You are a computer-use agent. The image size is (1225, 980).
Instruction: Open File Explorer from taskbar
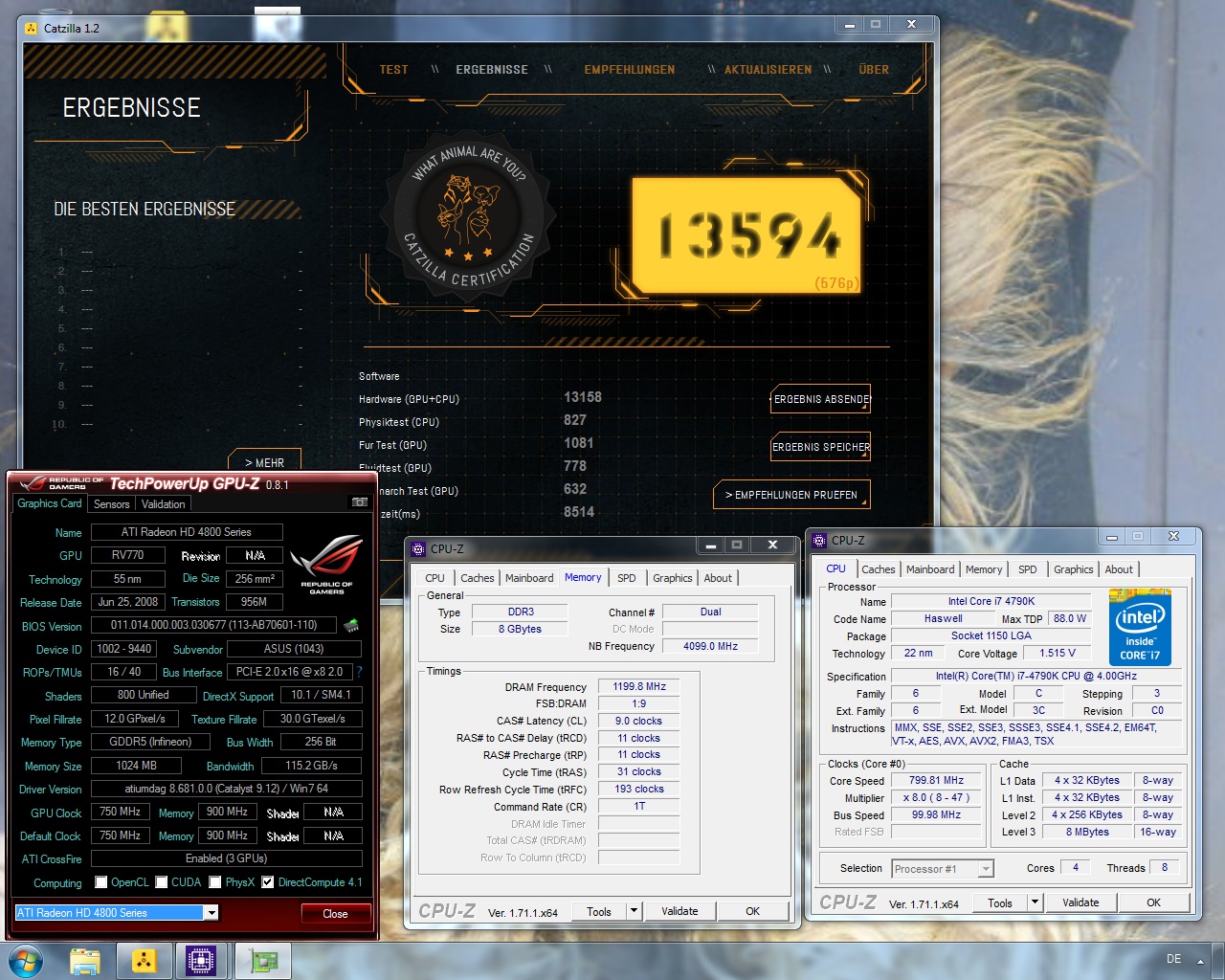point(85,961)
